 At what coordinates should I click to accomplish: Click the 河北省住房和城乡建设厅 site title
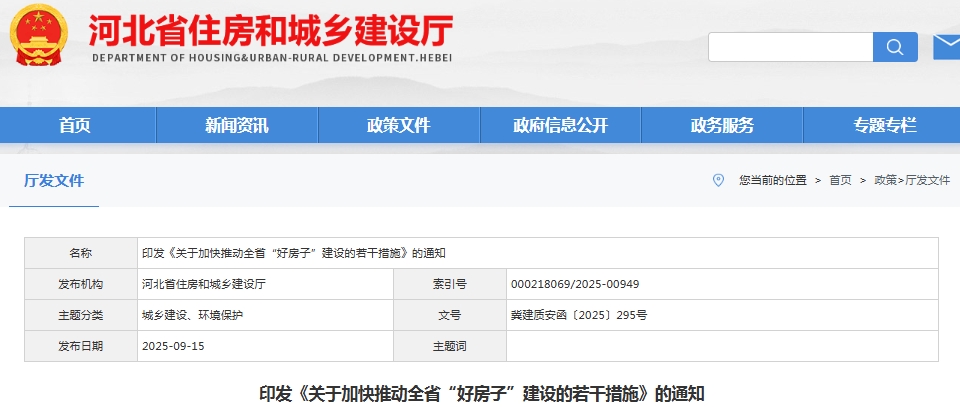coord(271,32)
